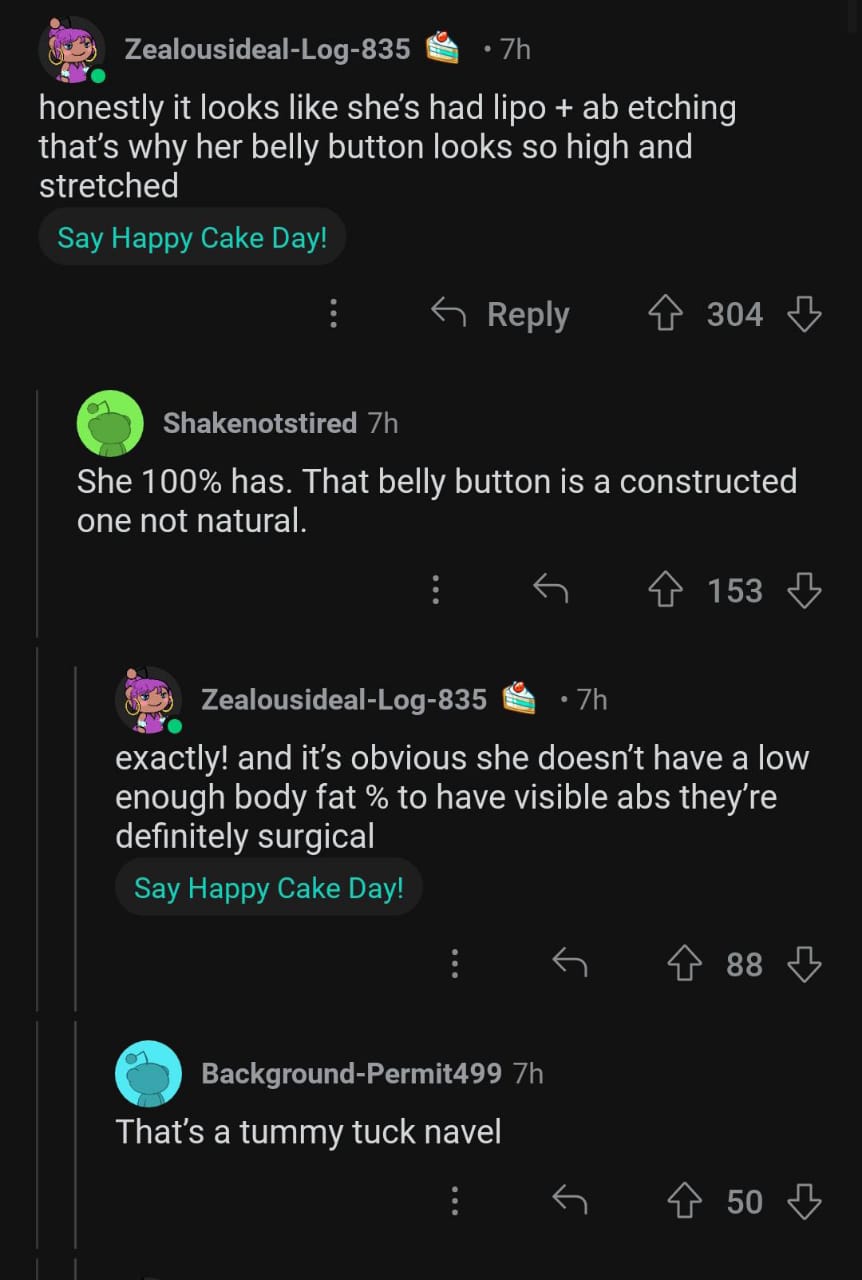Downvote the comment with 304 points
Viewport: 862px width, 1280px height.
click(x=804, y=315)
